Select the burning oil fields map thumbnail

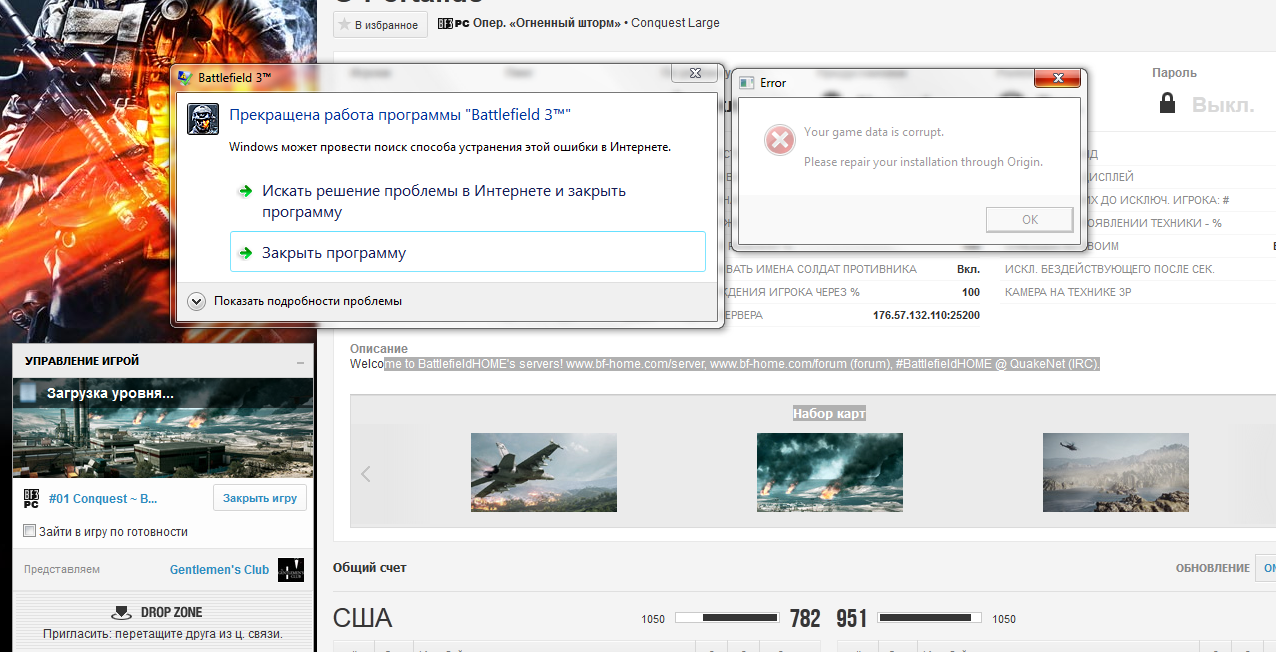pyautogui.click(x=830, y=472)
